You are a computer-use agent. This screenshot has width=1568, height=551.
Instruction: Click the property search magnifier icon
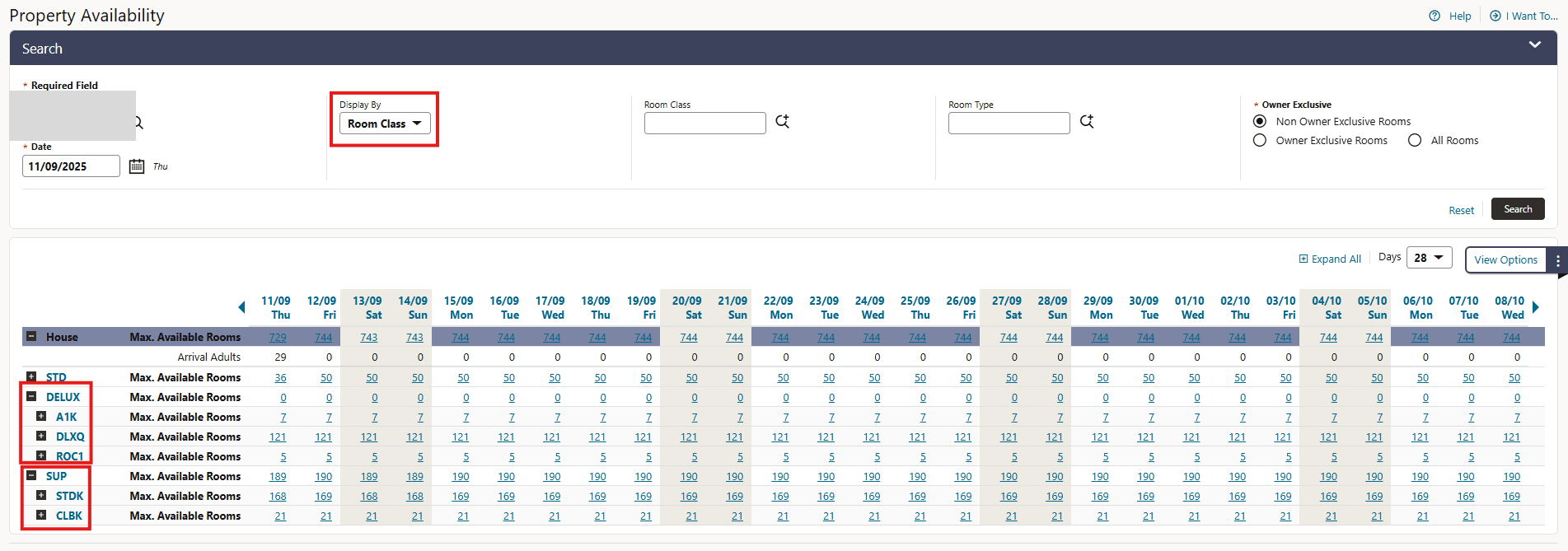138,123
